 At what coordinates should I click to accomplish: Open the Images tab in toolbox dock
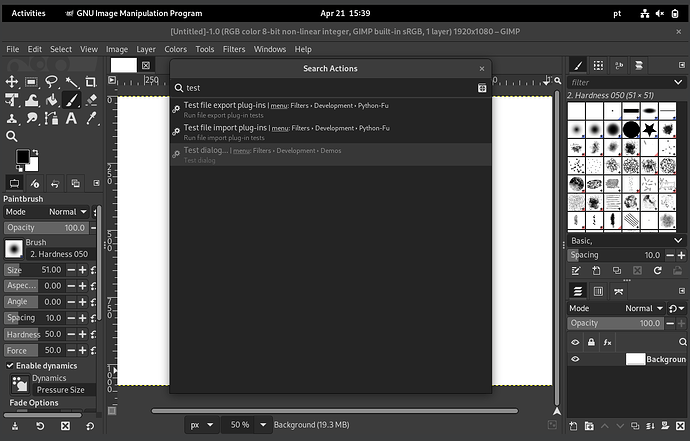pos(76,183)
